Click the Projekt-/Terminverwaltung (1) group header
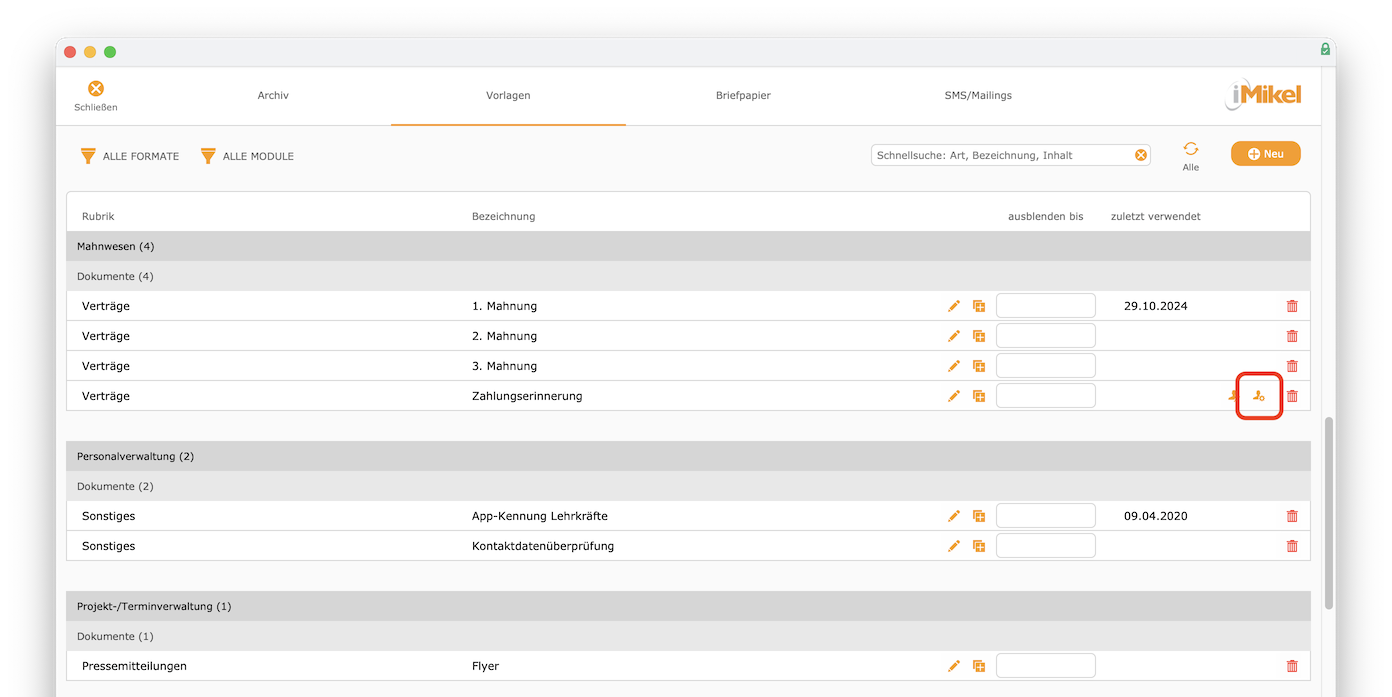The image size is (1392, 697). pyautogui.click(x=688, y=606)
